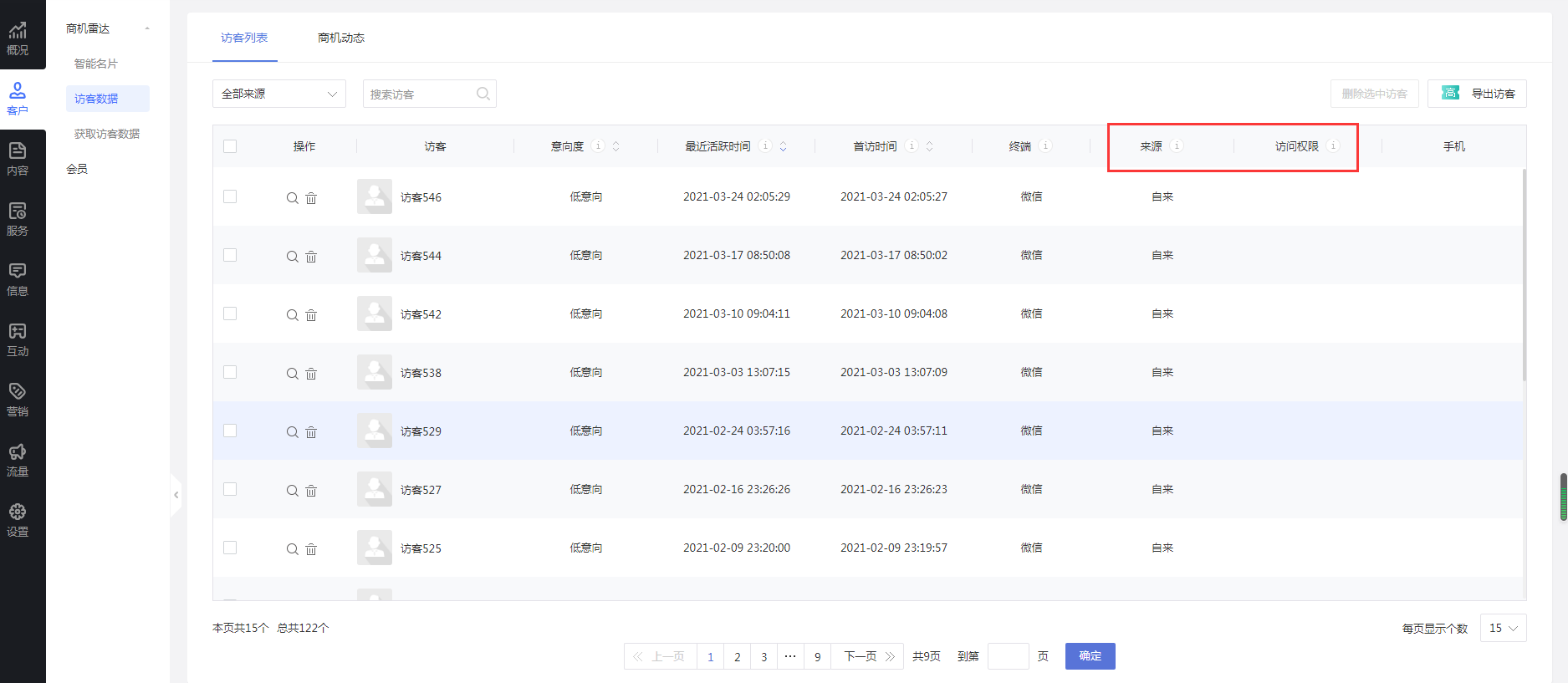The width and height of the screenshot is (1568, 683).
Task: Click the info icon beside 访问权限 header
Action: pyautogui.click(x=1333, y=145)
